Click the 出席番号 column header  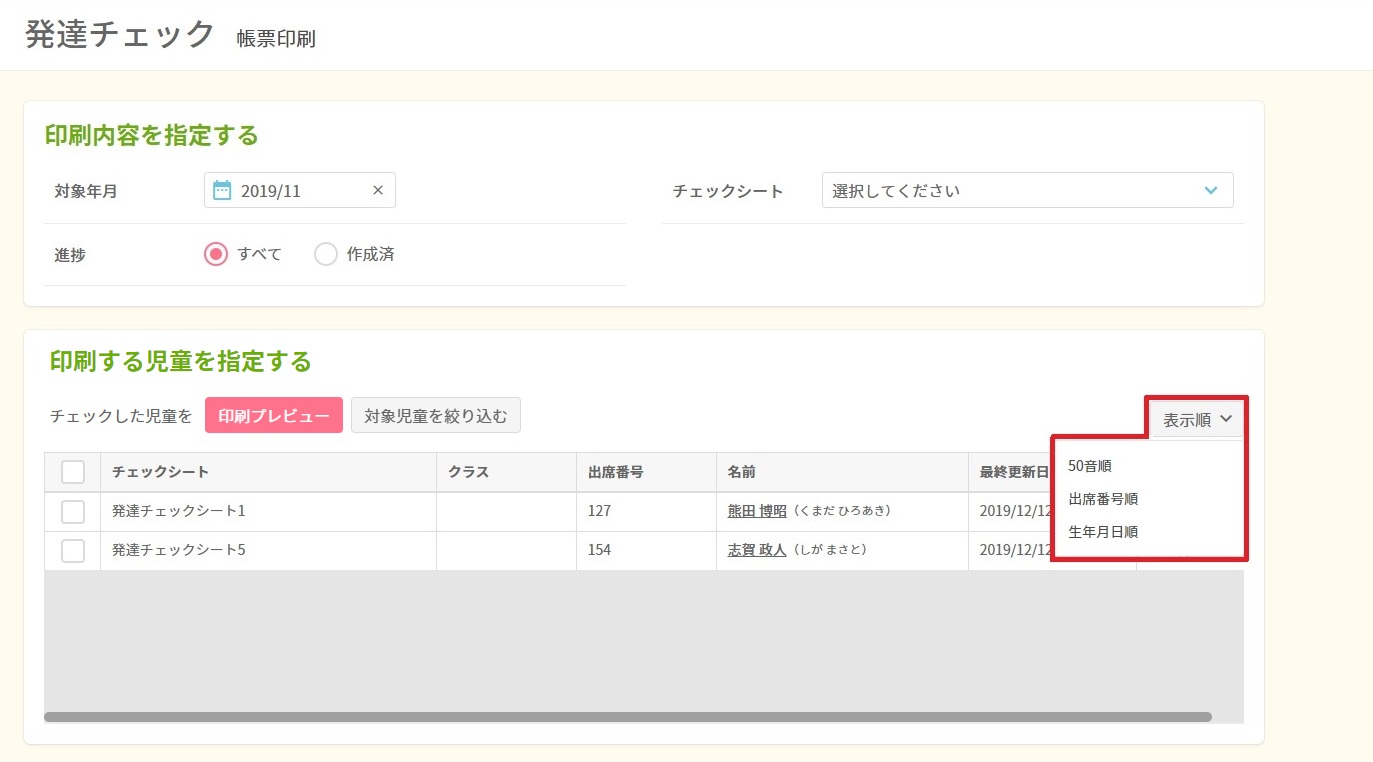646,472
